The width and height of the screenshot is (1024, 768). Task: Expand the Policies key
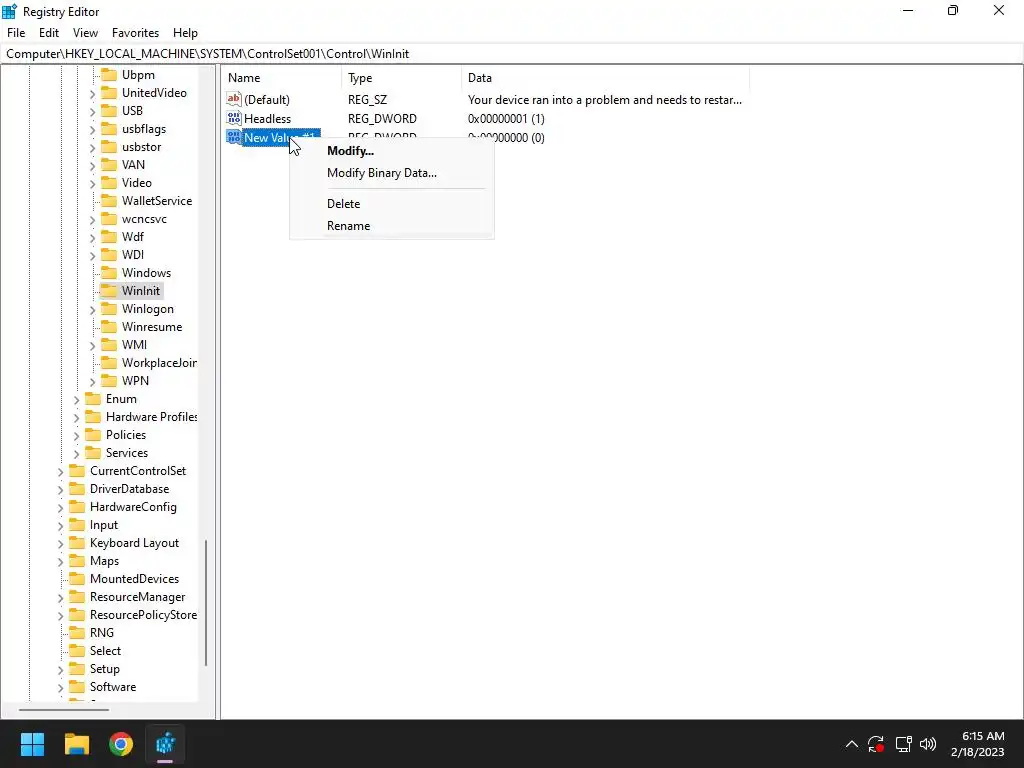(x=76, y=435)
